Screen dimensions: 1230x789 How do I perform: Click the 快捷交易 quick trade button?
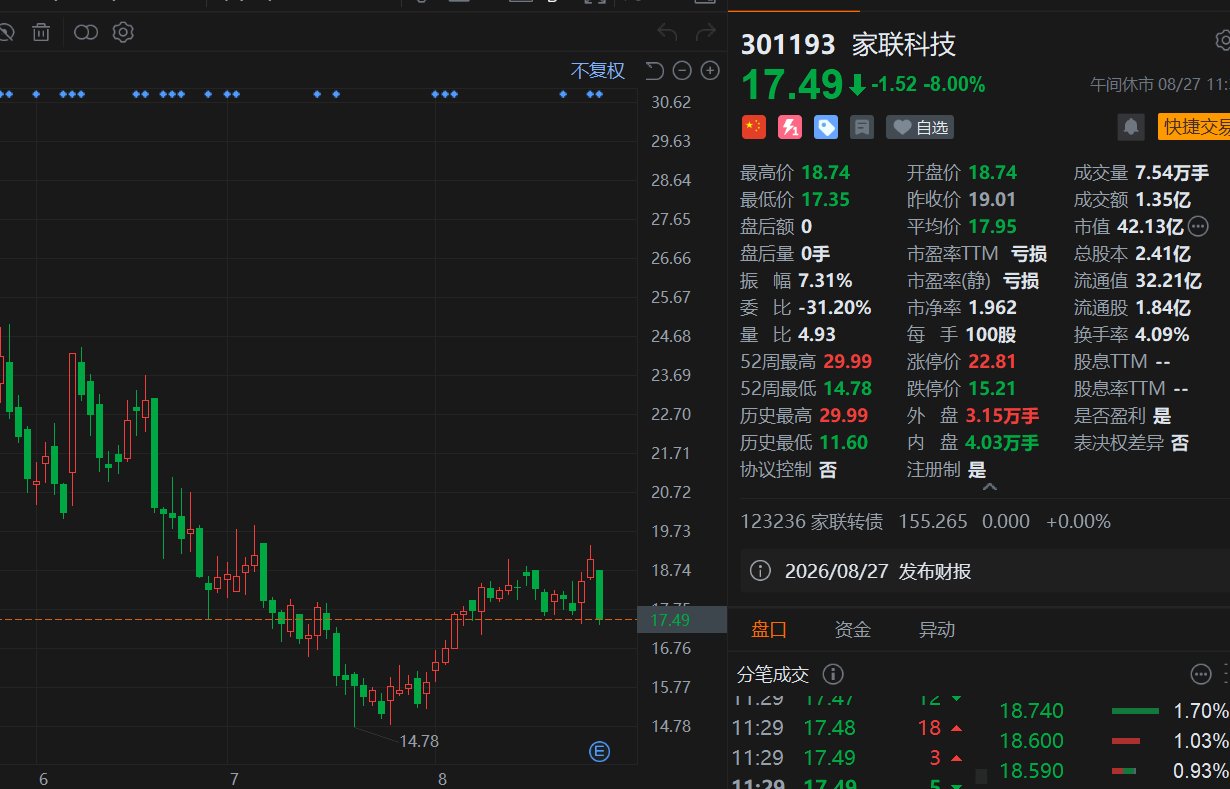tap(1194, 127)
